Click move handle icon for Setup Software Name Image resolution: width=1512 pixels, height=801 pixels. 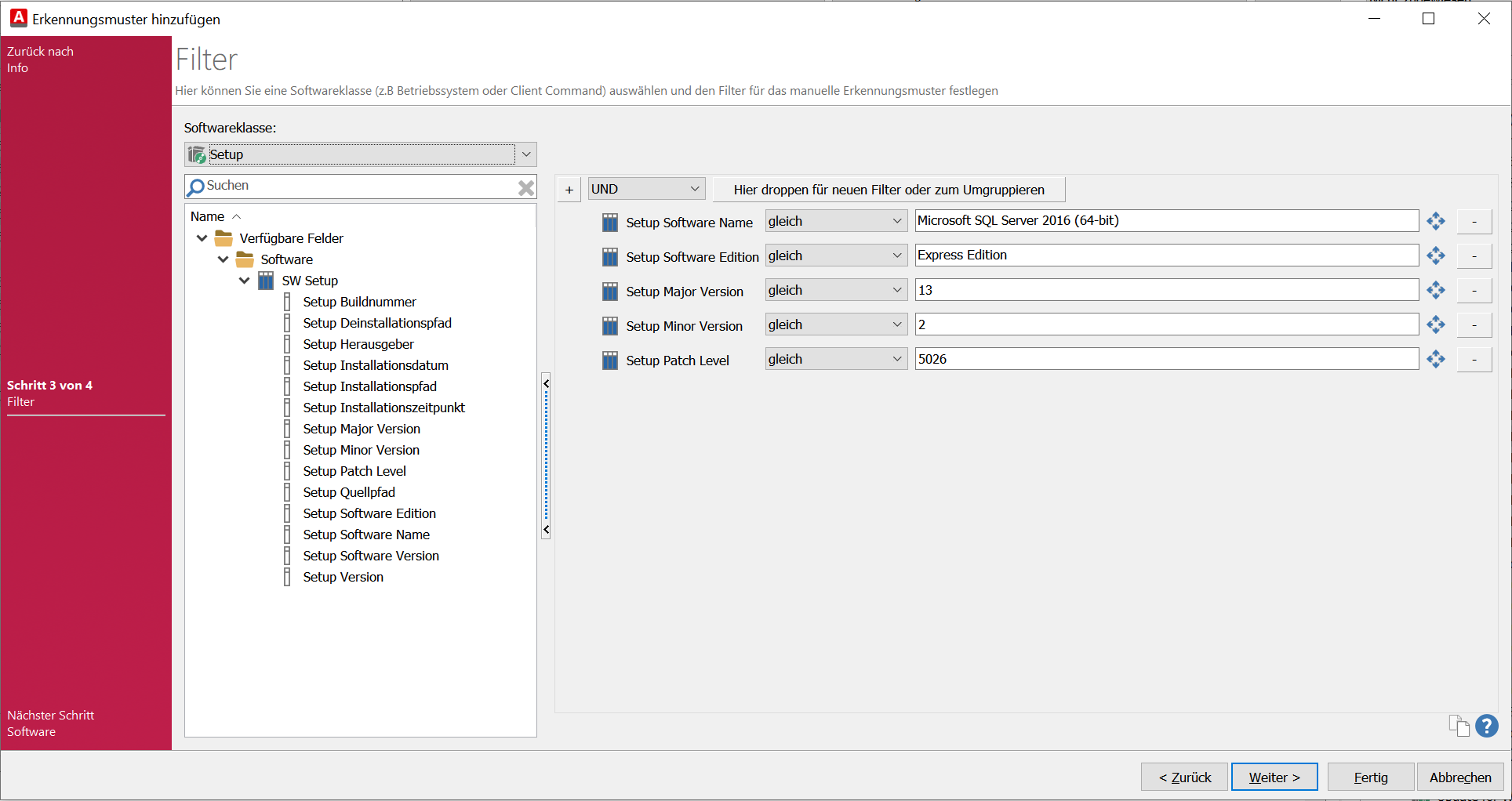(x=1435, y=222)
